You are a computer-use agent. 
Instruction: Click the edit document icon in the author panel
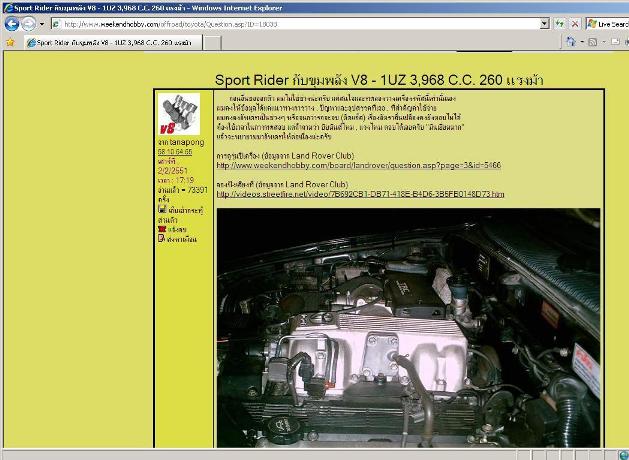[162, 239]
